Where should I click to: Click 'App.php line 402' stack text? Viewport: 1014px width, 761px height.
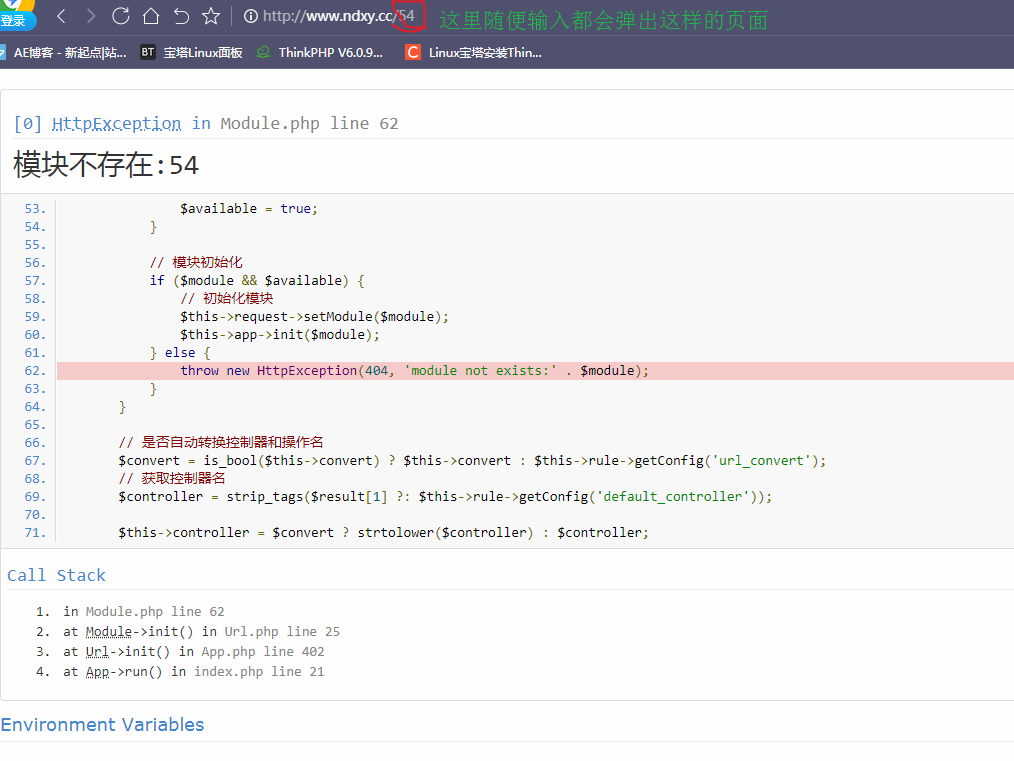coord(263,652)
